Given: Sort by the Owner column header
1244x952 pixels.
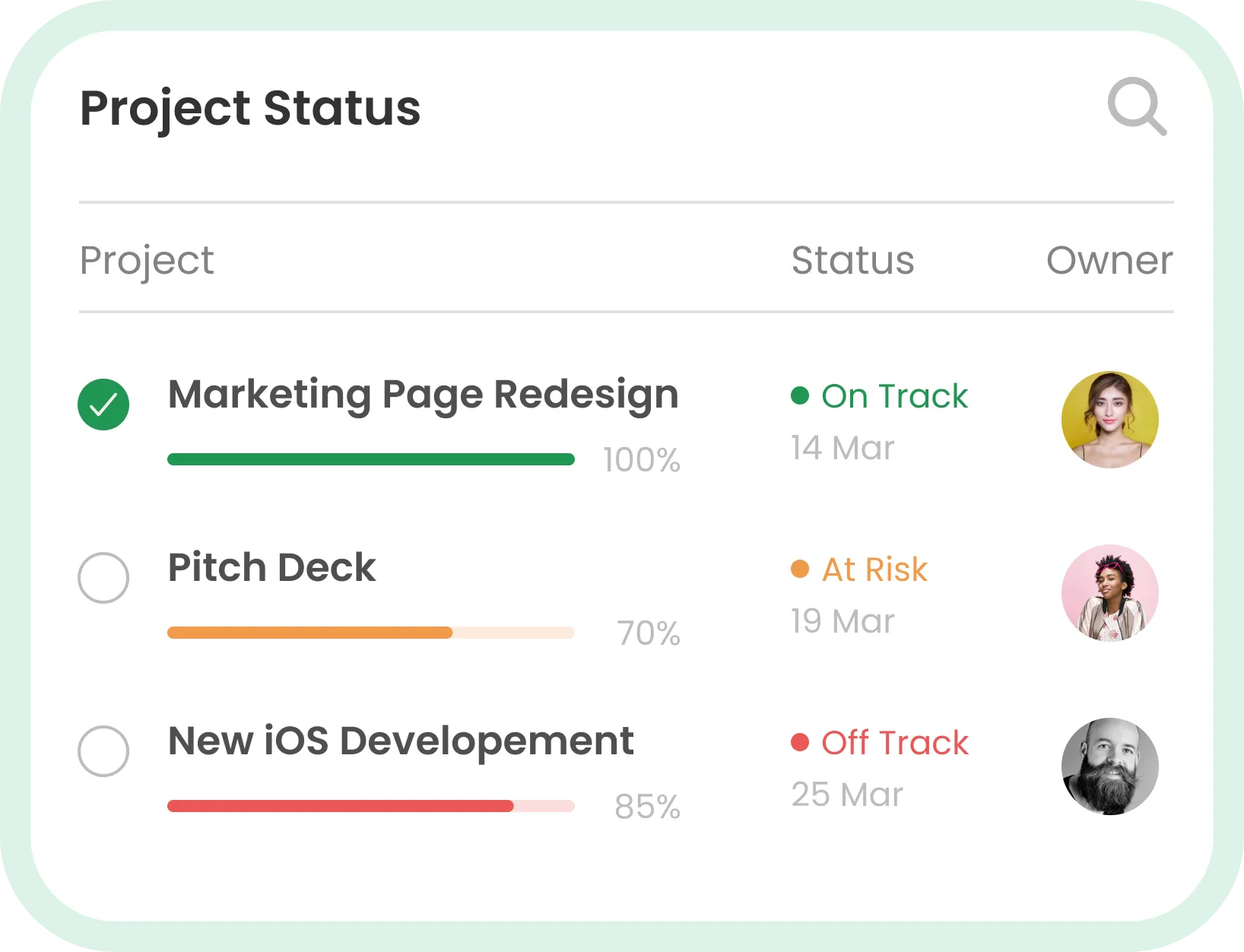Looking at the screenshot, I should [x=1109, y=261].
